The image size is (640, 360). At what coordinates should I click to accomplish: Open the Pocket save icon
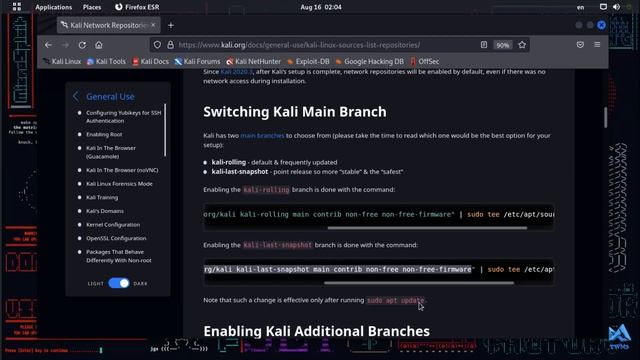click(x=580, y=45)
